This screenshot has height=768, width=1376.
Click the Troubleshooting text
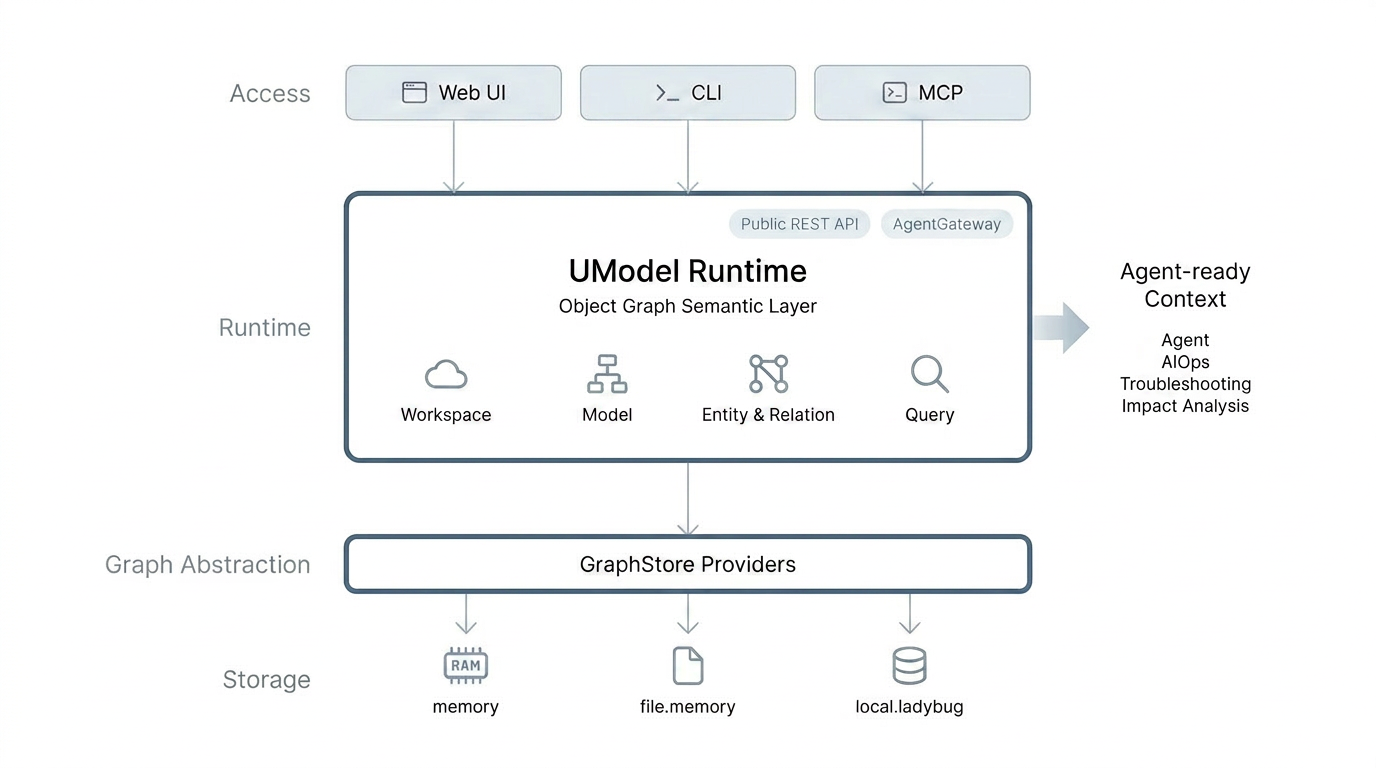coord(1185,384)
